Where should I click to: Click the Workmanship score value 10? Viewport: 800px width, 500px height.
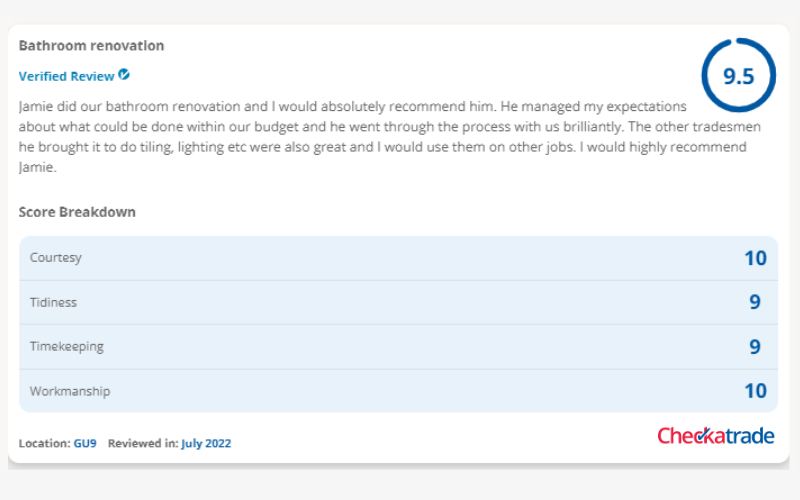[755, 391]
